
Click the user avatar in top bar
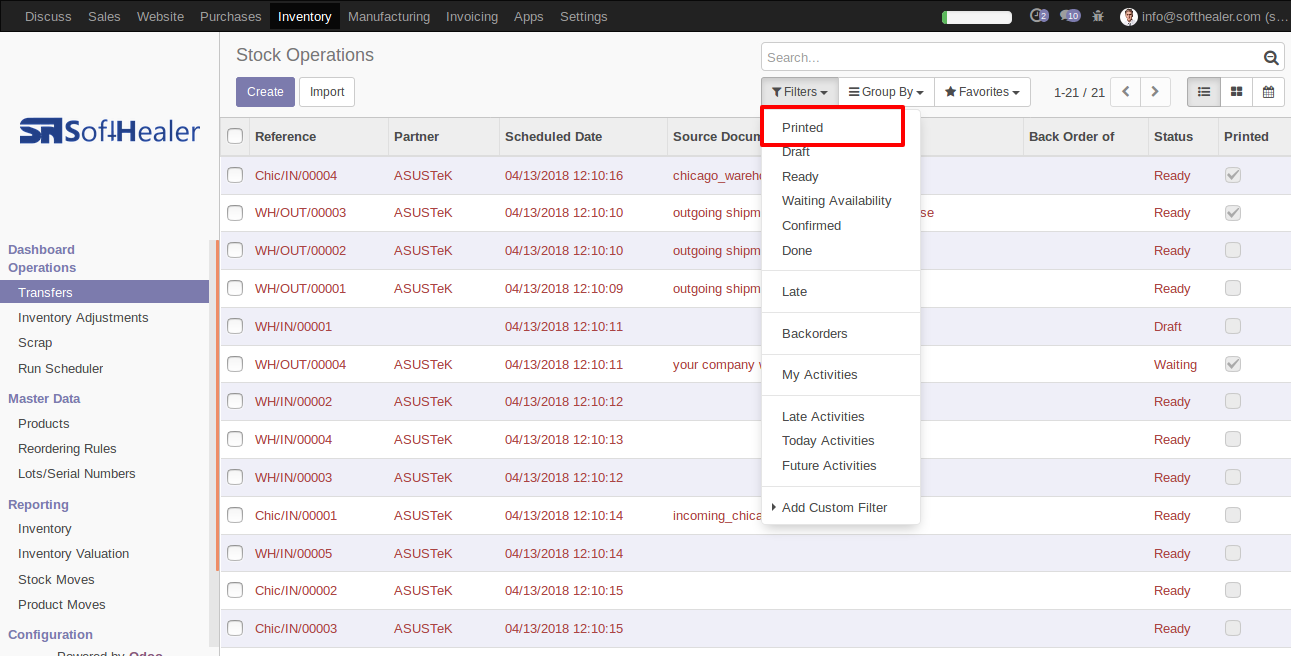[x=1129, y=16]
